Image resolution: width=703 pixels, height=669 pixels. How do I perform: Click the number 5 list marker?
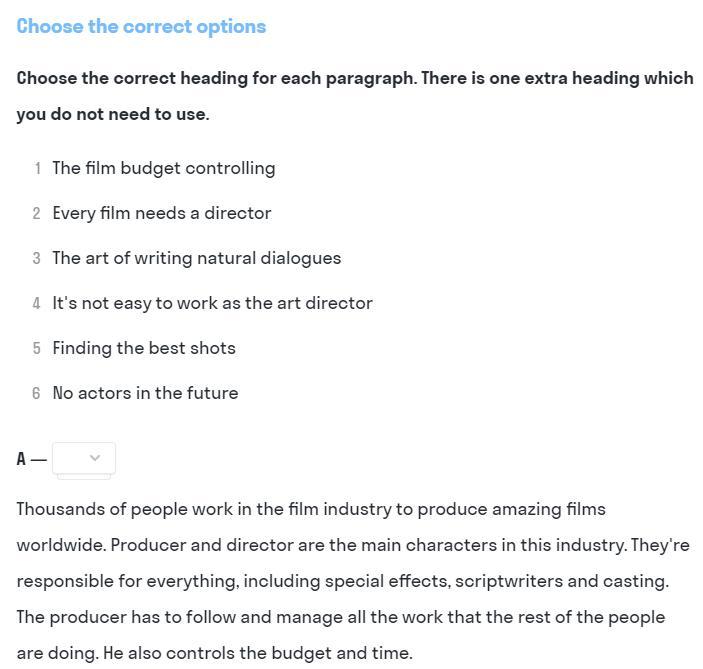36,348
